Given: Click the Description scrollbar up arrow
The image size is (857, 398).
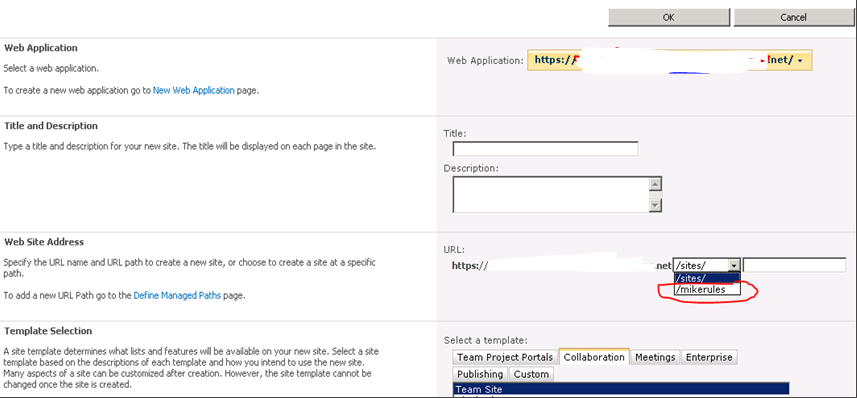Looking at the screenshot, I should click(x=655, y=184).
